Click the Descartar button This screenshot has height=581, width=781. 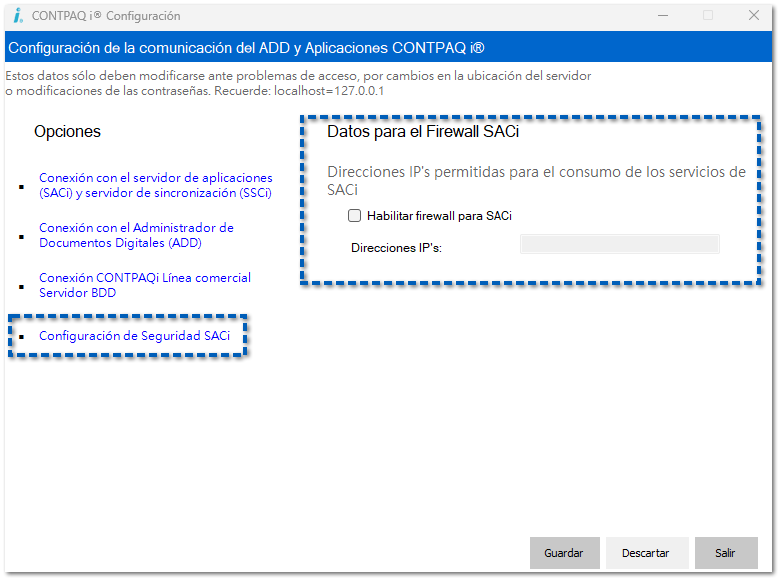pos(647,553)
